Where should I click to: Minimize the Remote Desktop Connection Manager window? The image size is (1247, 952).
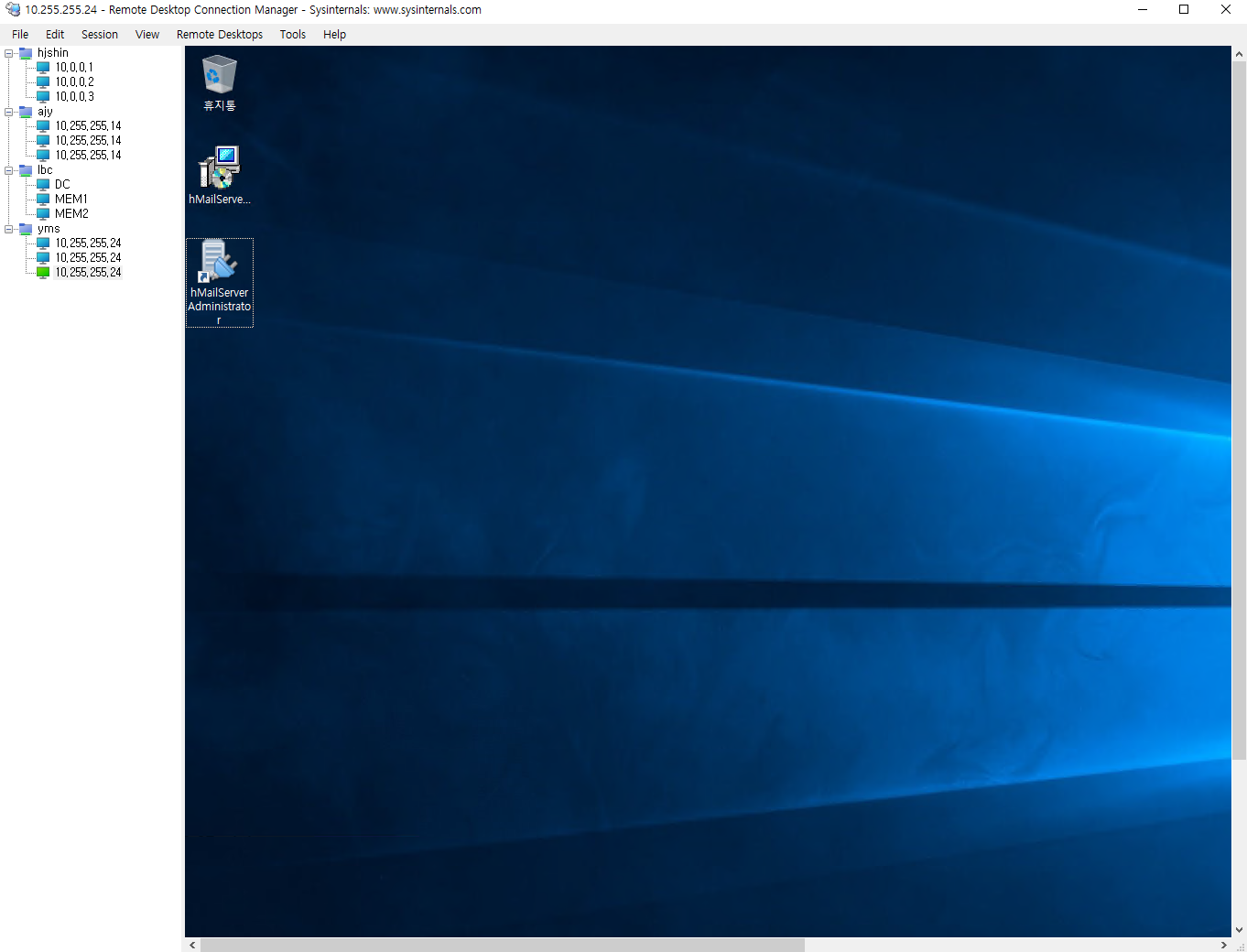pyautogui.click(x=1143, y=10)
